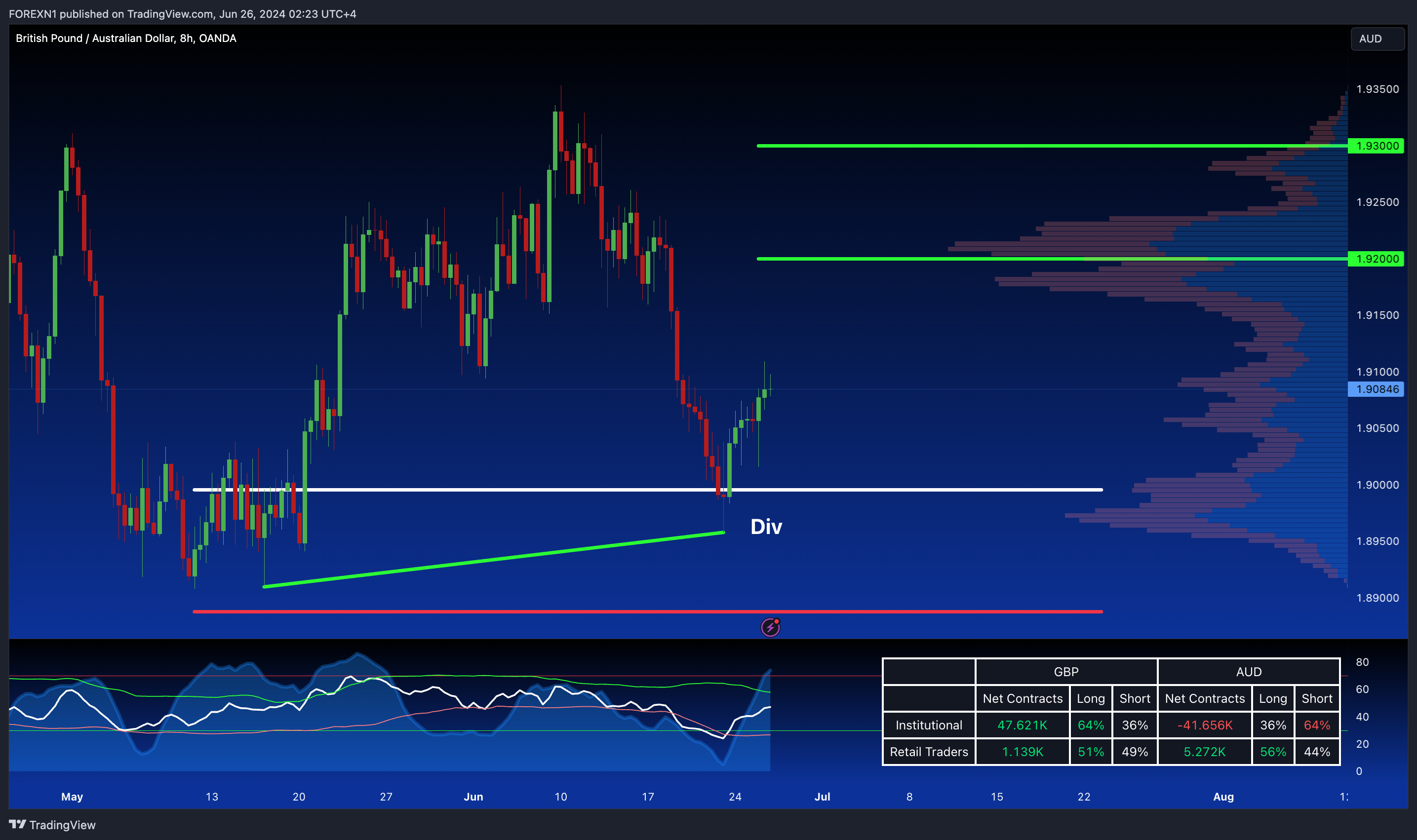Click the lightning event icon near Jul
This screenshot has width=1417, height=840.
(770, 627)
